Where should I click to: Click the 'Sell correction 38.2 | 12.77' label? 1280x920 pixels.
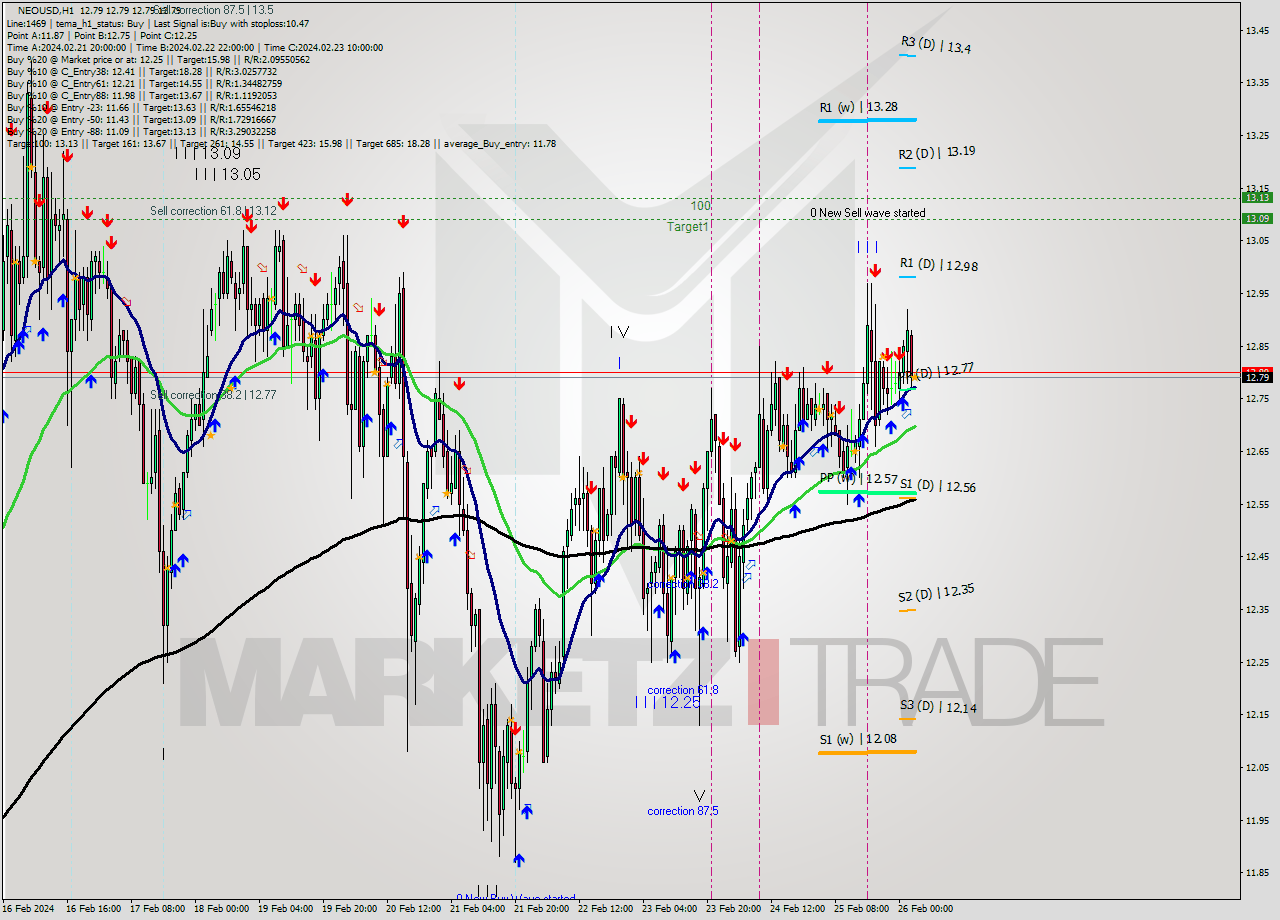(213, 395)
